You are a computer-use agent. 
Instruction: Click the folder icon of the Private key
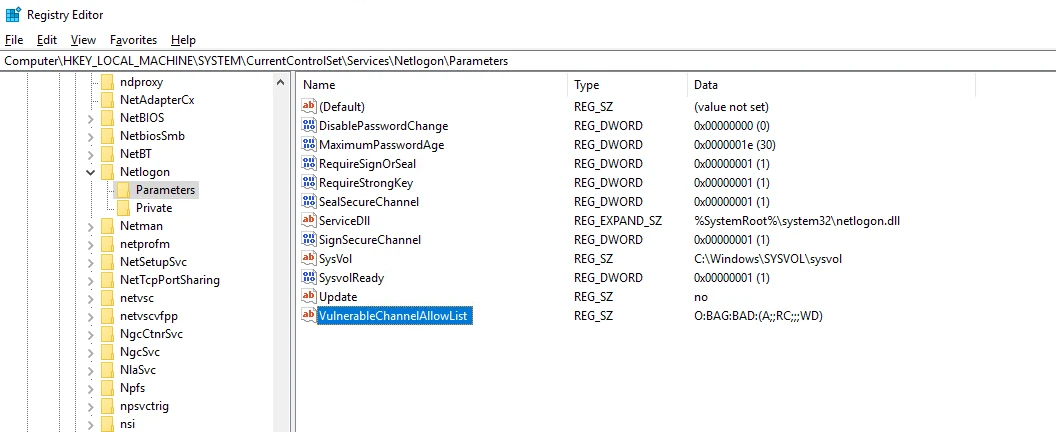coord(123,208)
